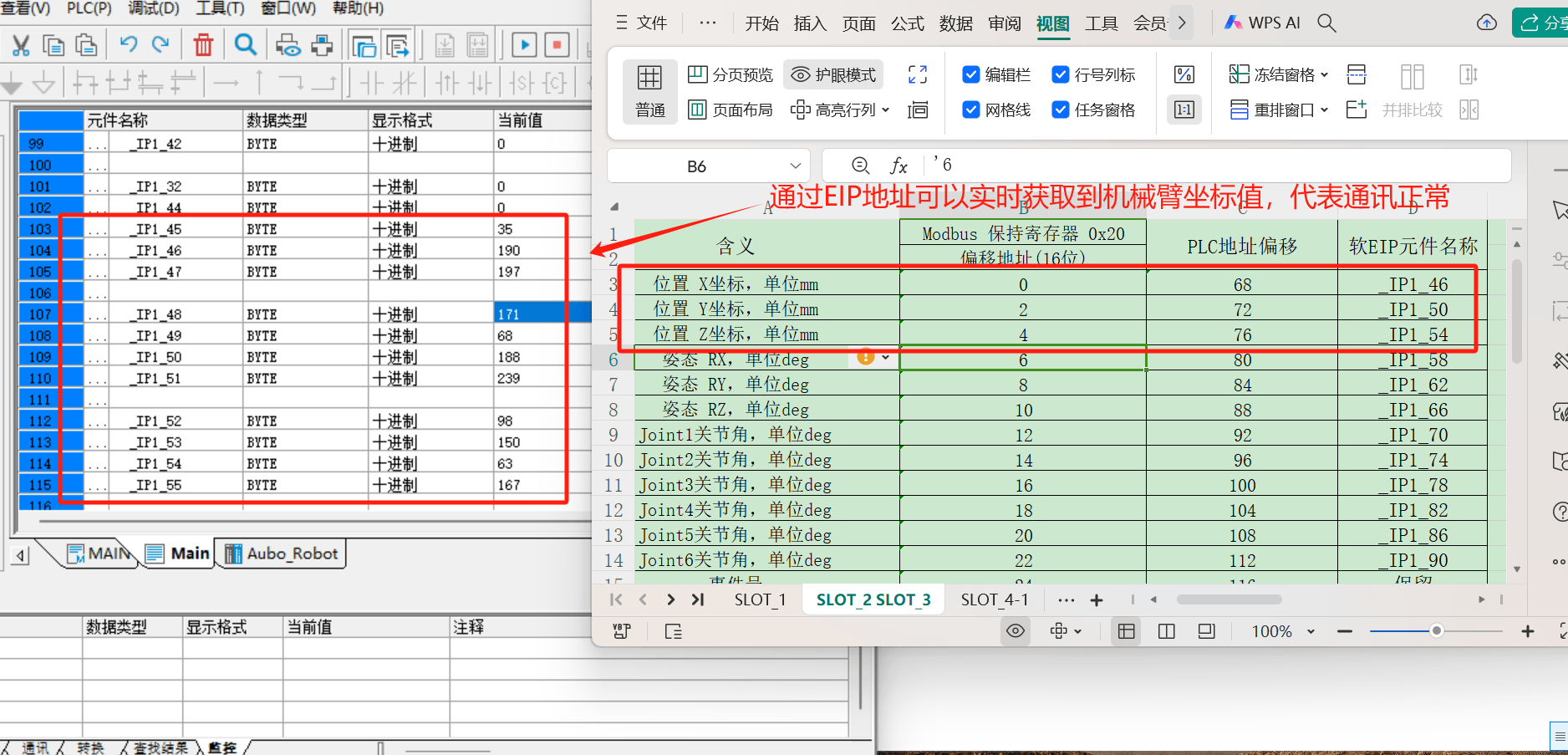Click the red delete trash icon

click(x=203, y=45)
